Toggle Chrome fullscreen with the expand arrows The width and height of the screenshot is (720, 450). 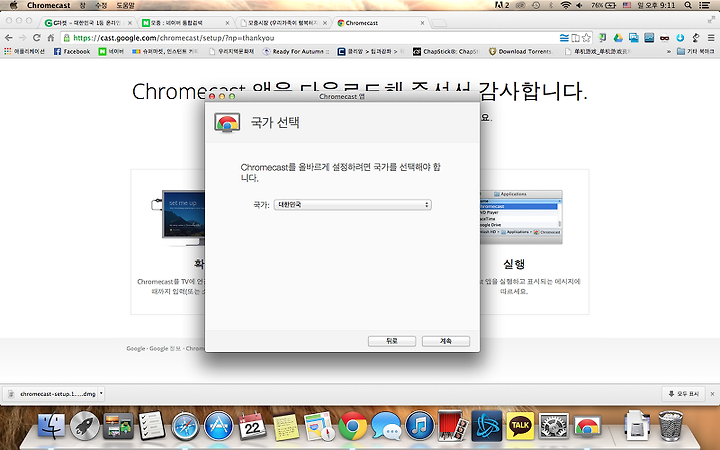(x=711, y=20)
